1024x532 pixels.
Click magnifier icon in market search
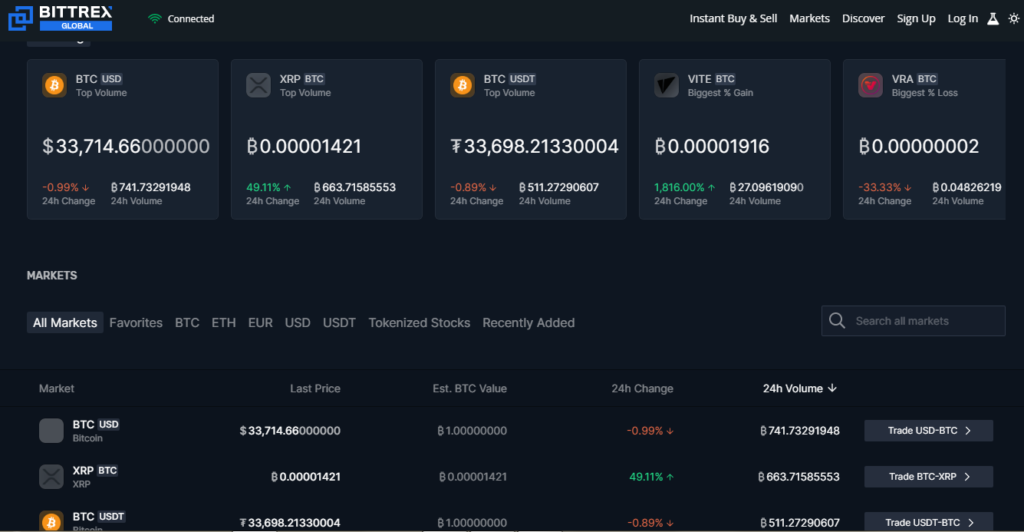[x=837, y=321]
